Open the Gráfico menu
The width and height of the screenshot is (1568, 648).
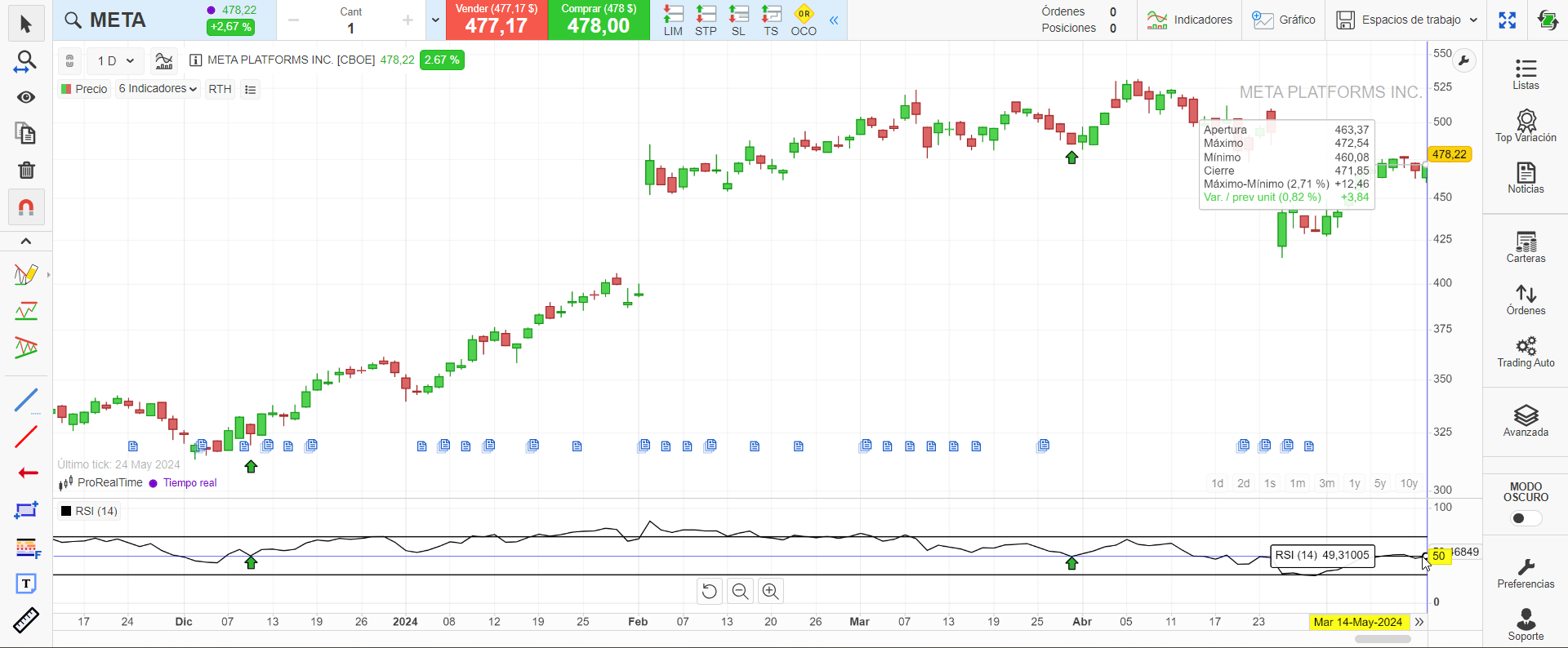pos(1284,20)
